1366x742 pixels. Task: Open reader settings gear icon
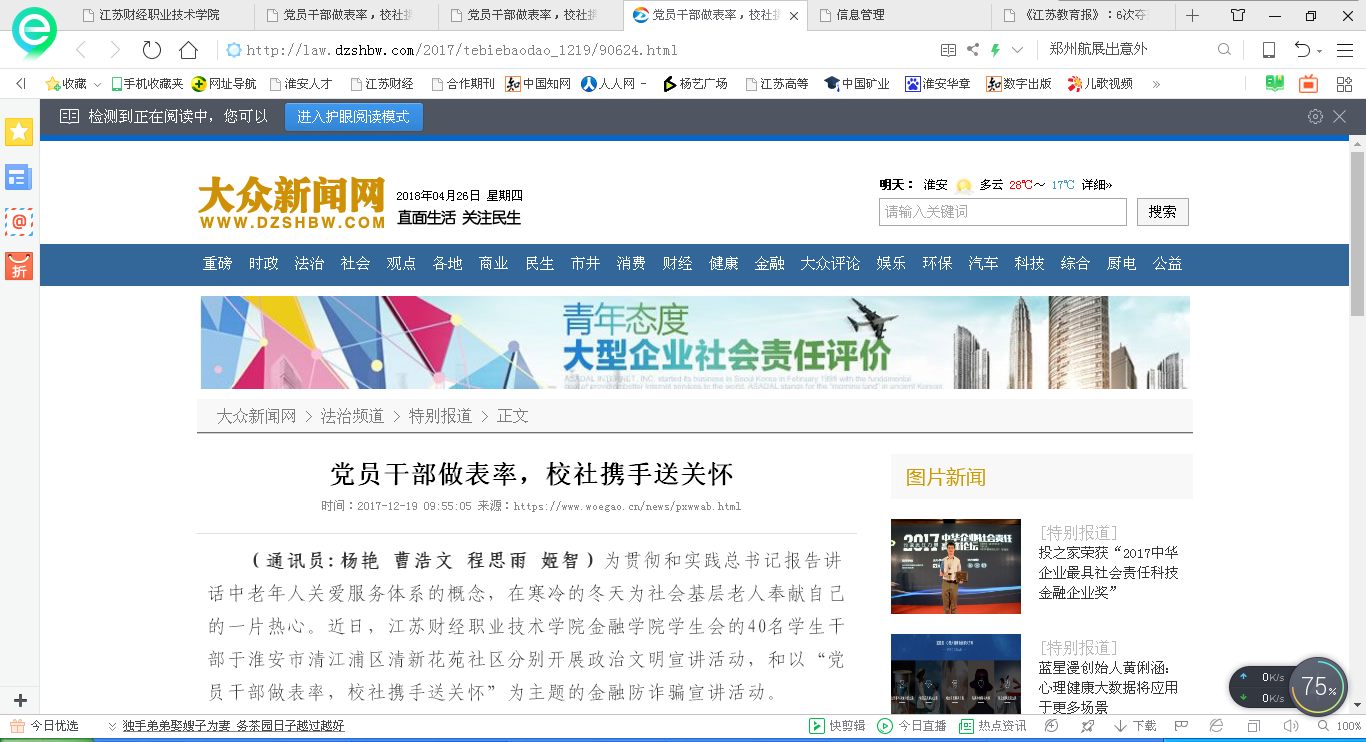point(1315,117)
